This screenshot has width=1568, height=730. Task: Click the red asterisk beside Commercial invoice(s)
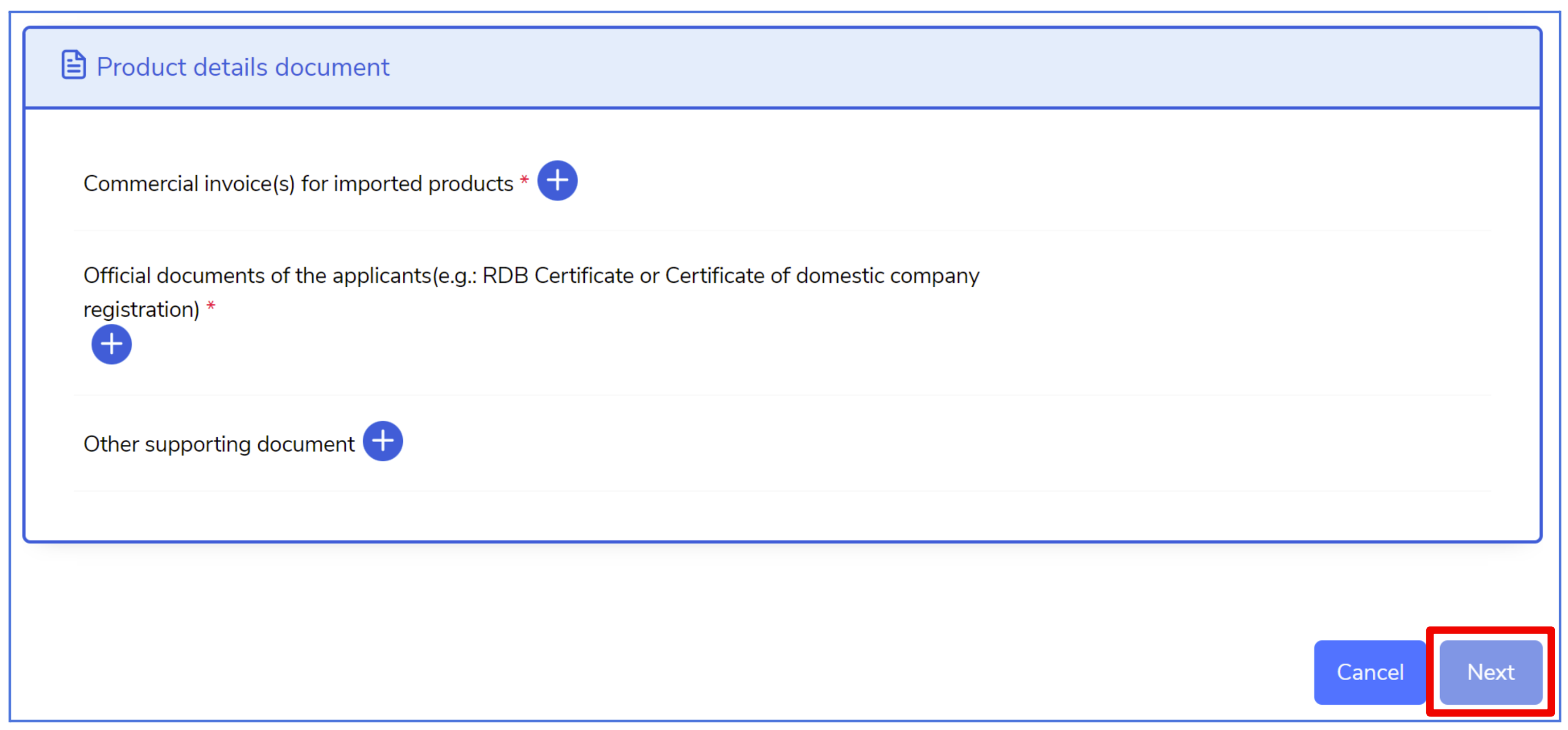[524, 180]
